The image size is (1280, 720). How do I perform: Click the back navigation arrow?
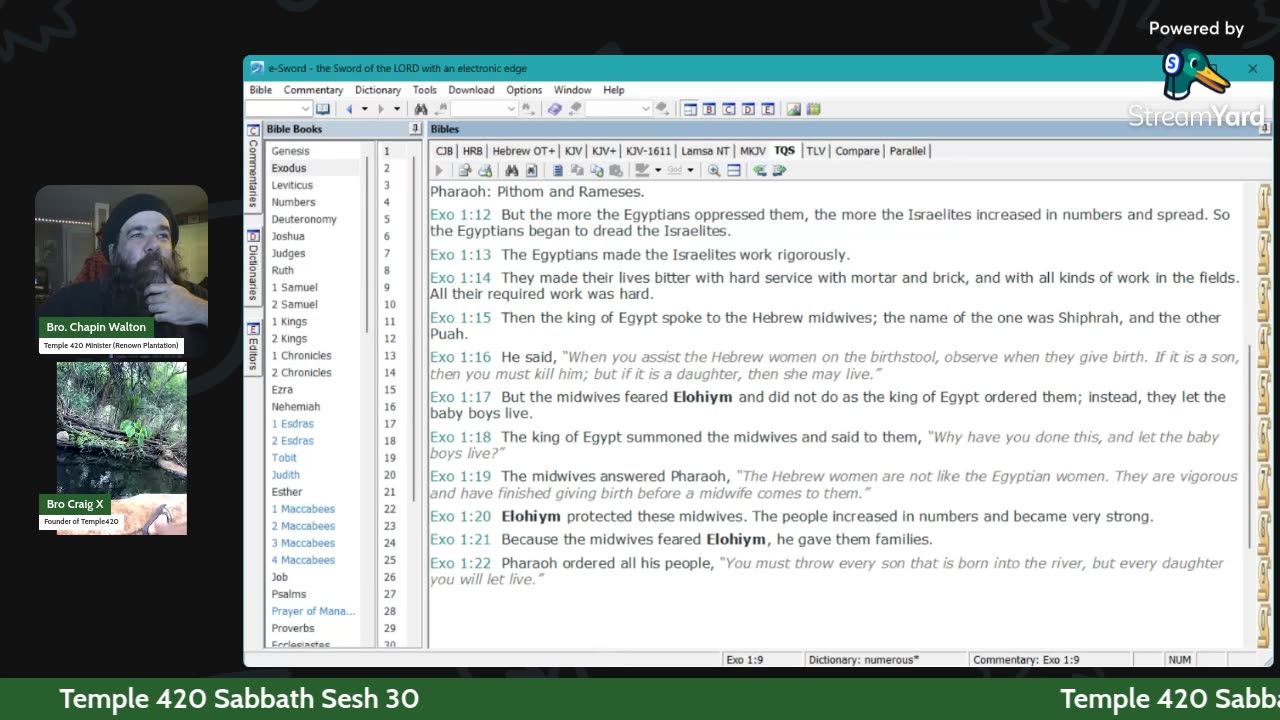point(349,109)
